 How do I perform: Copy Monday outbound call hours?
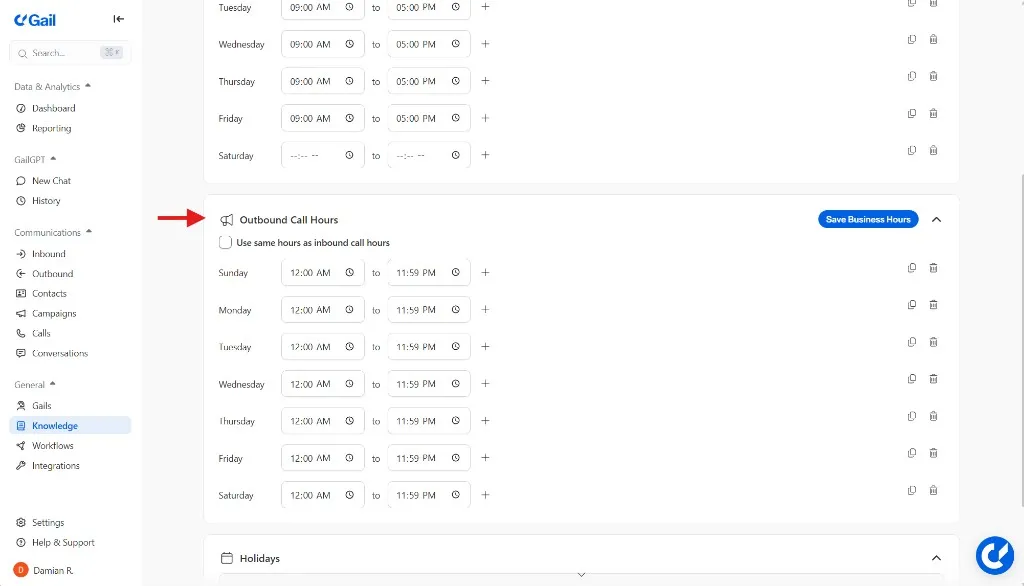(912, 304)
